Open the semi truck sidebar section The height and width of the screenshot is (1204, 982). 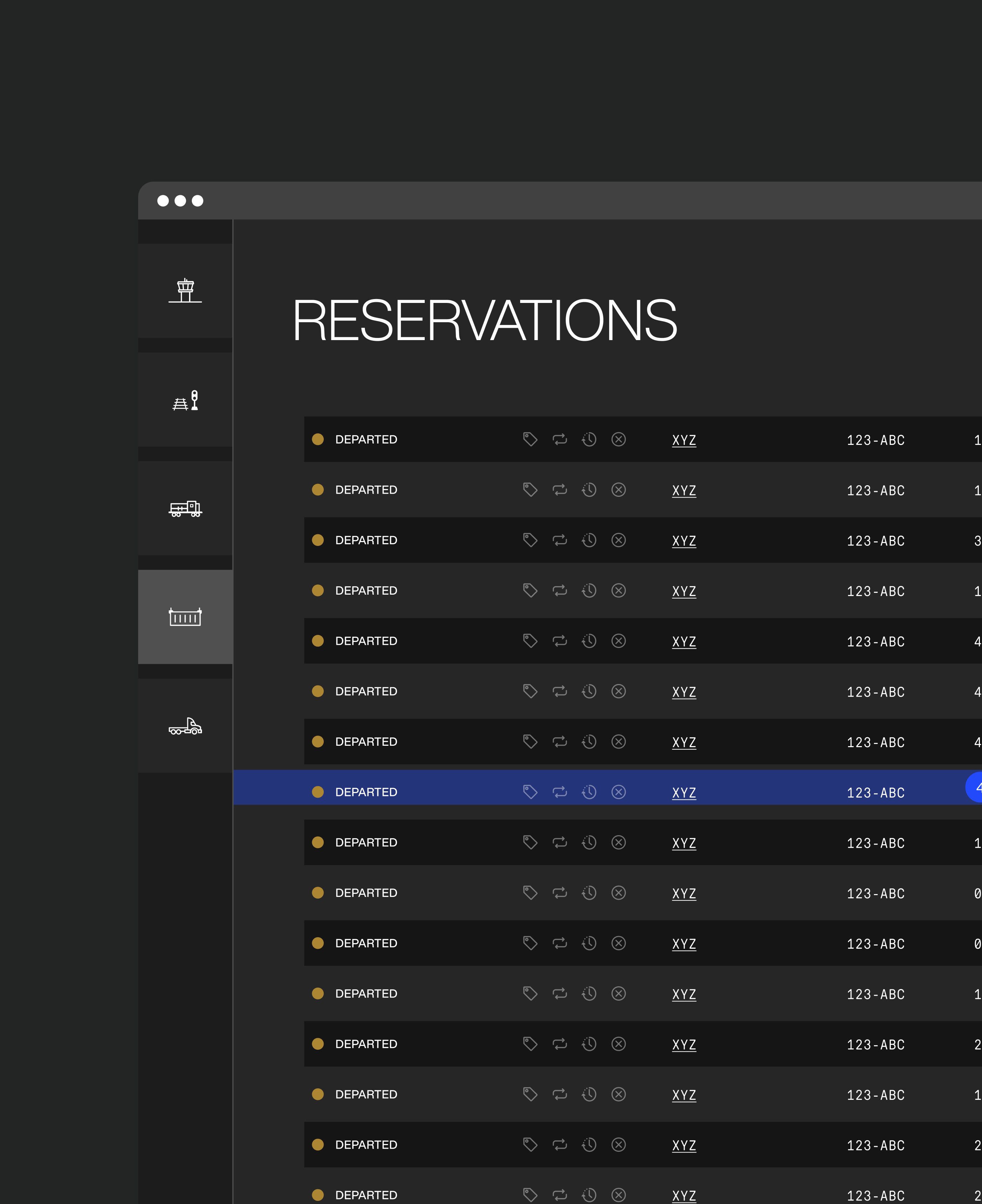185,725
